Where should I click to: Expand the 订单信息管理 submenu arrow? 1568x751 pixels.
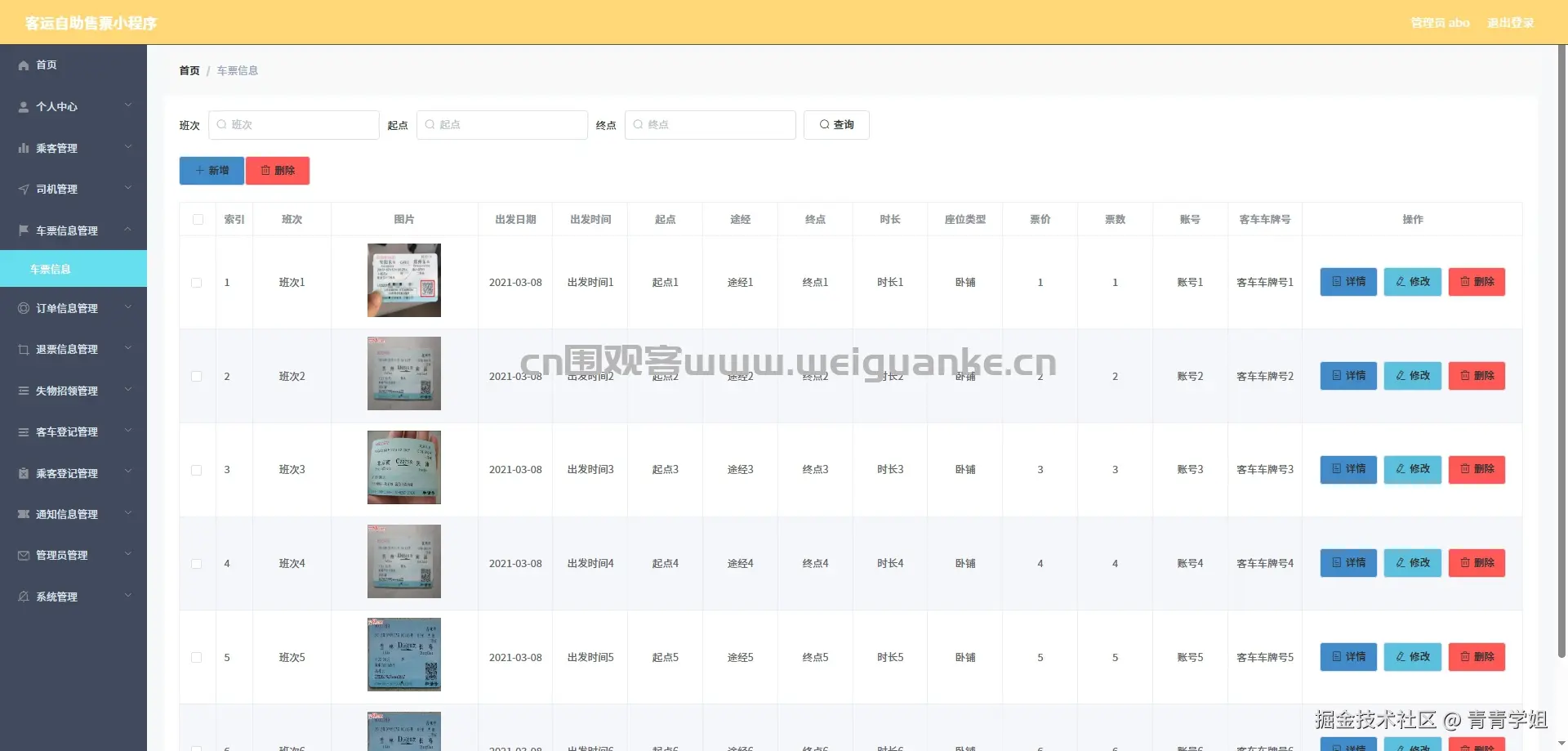point(128,308)
